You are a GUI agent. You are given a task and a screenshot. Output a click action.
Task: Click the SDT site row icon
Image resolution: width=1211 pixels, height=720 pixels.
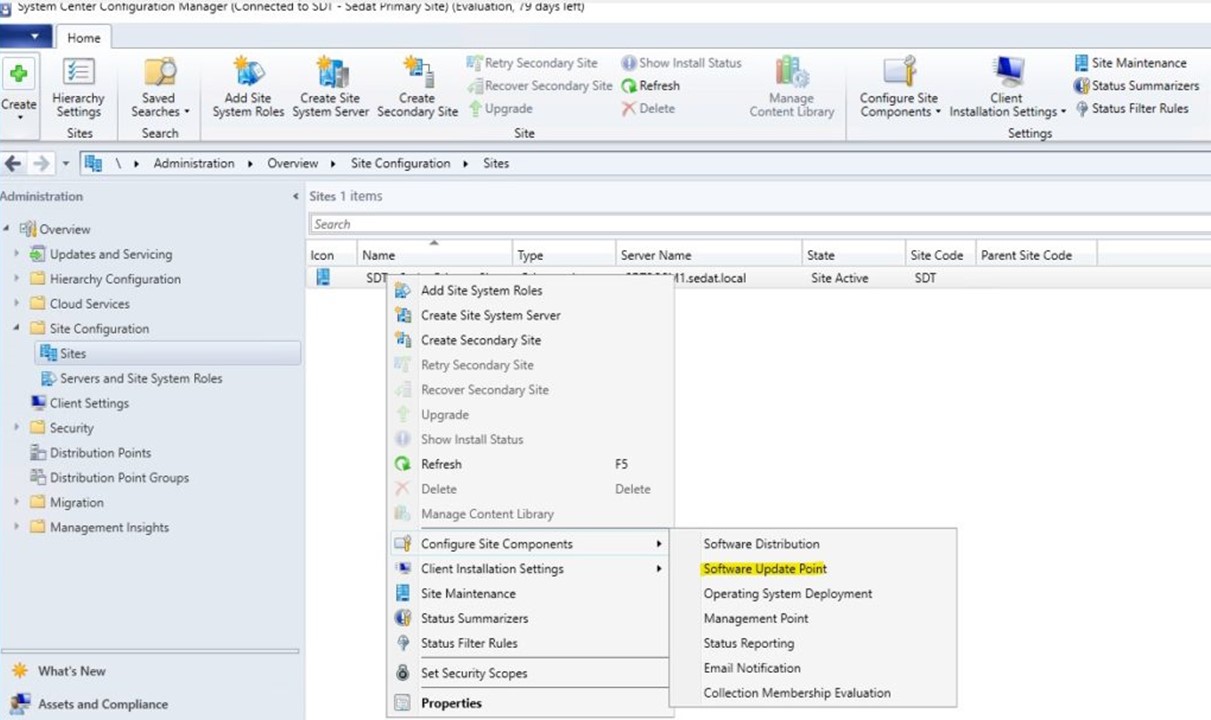point(323,278)
